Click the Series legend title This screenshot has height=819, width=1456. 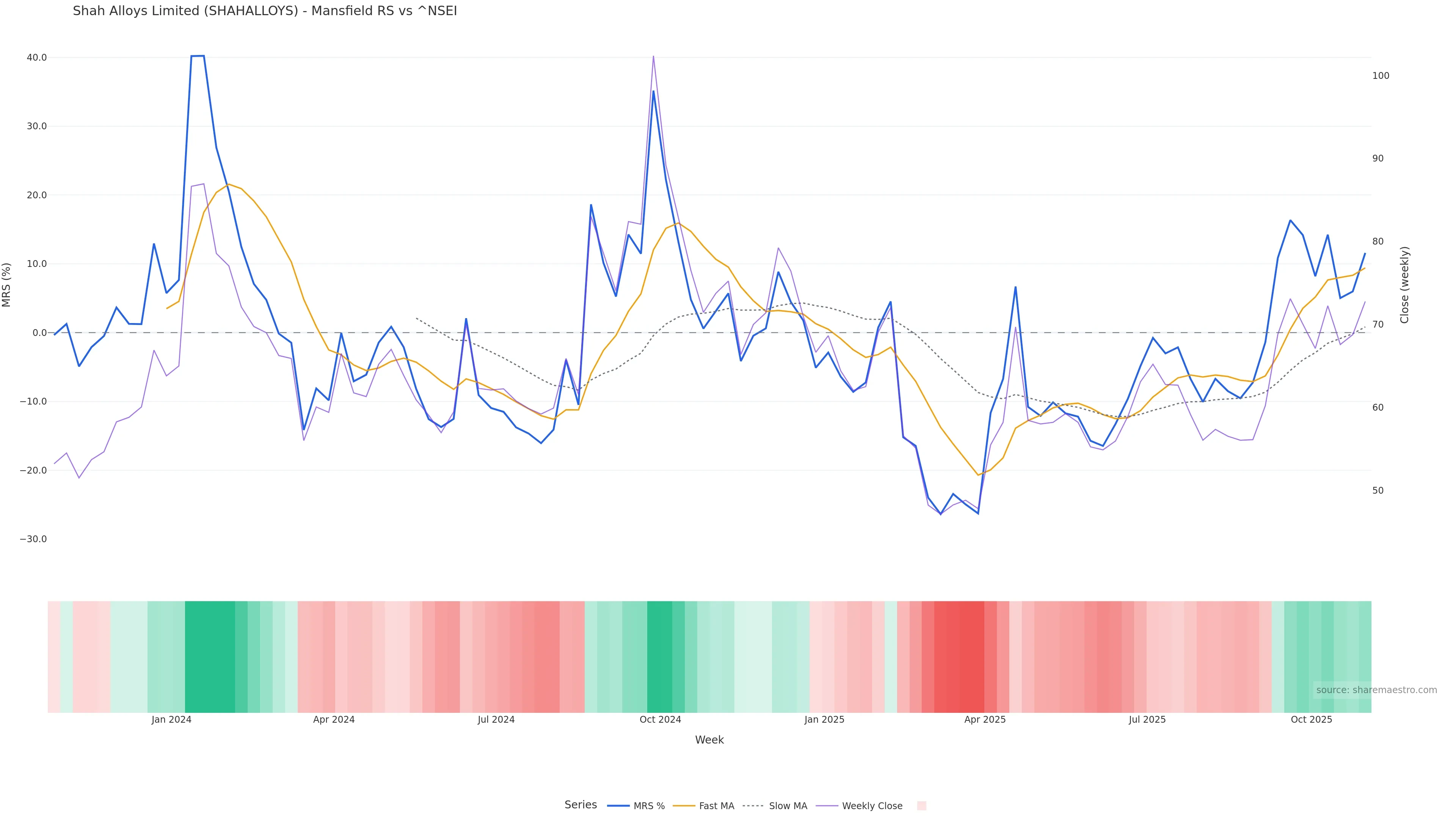(581, 805)
